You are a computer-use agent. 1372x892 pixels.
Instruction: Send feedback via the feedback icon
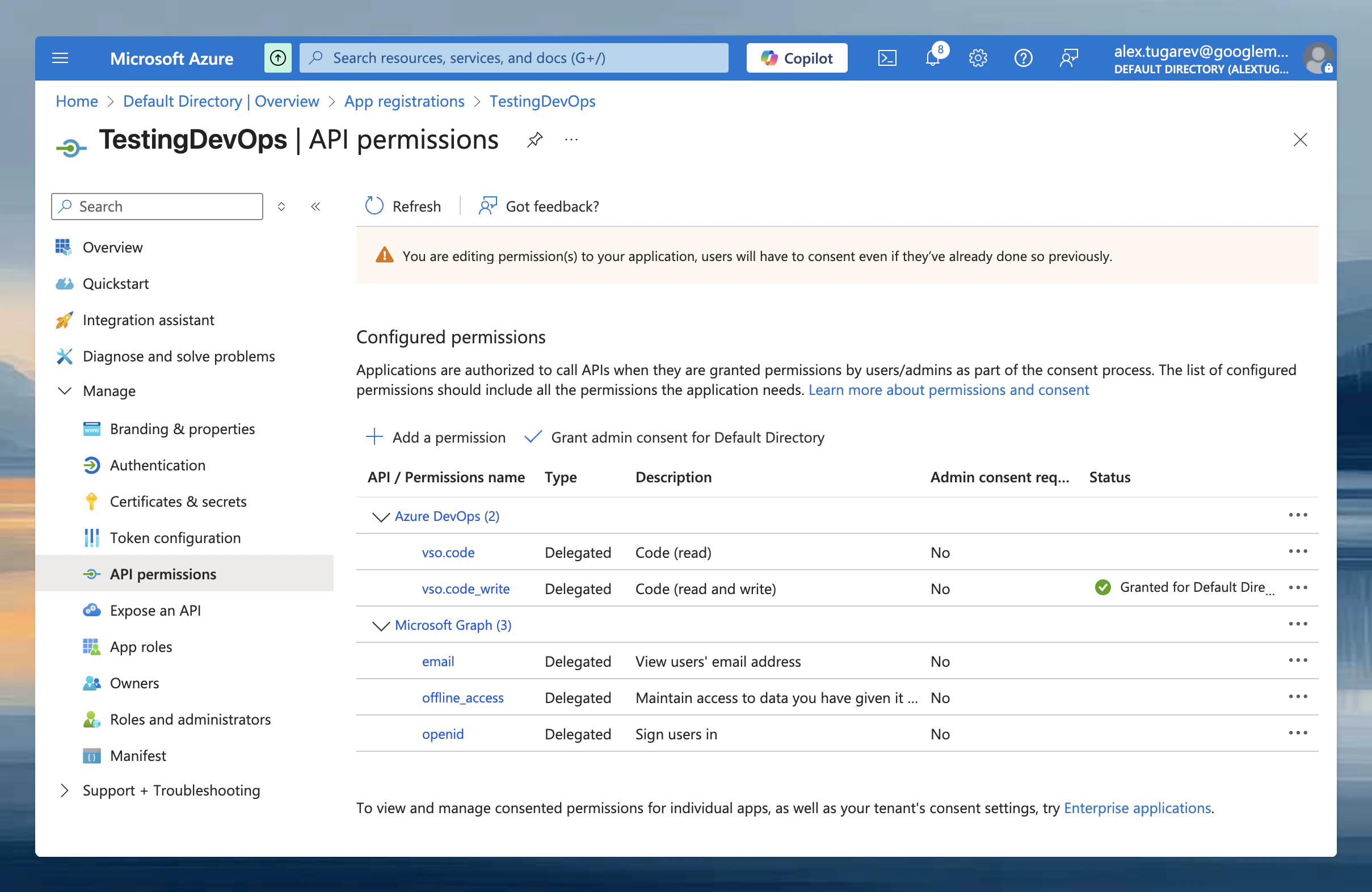click(x=1069, y=58)
